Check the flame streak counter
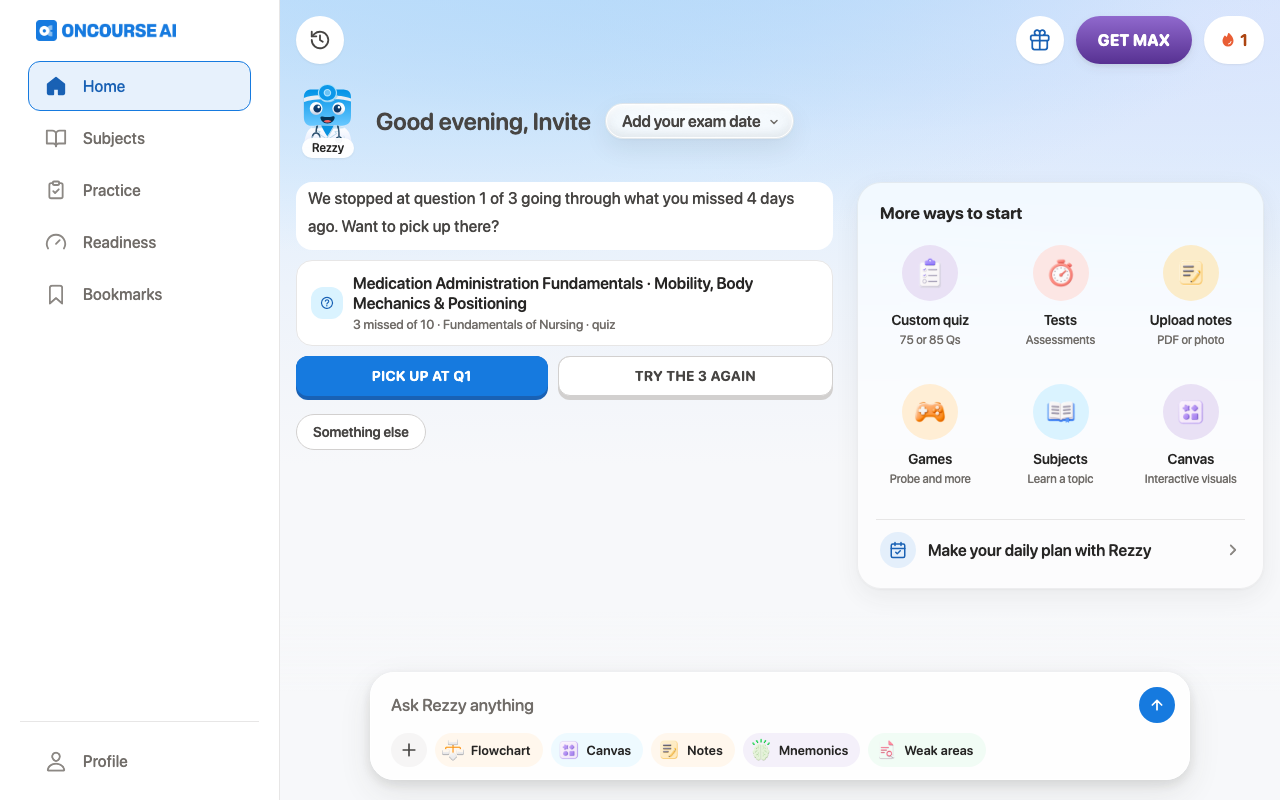The height and width of the screenshot is (800, 1280). point(1234,40)
